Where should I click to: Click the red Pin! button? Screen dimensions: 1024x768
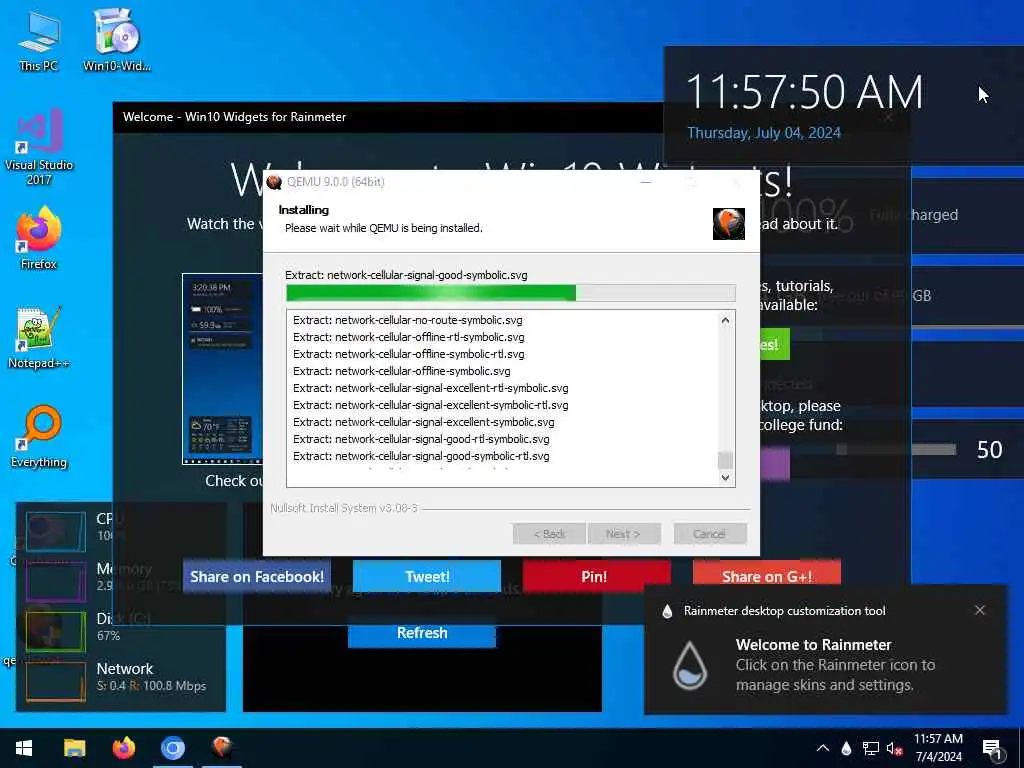[x=596, y=577]
